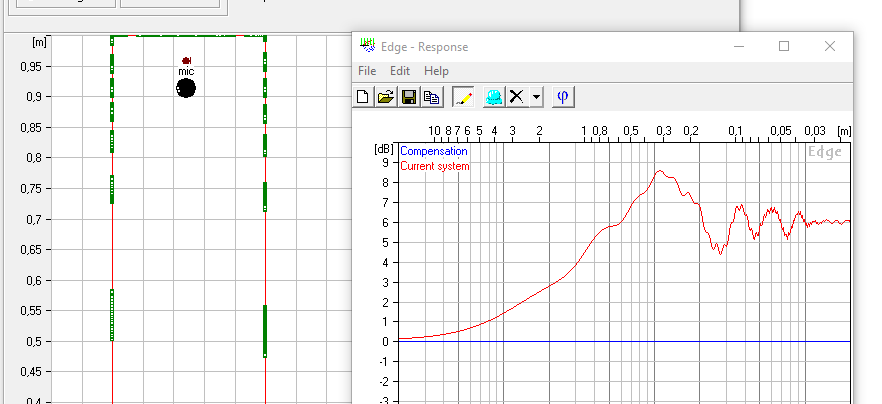Image resolution: width=882 pixels, height=404 pixels.
Task: Open the Edit menu in Edge - Response
Action: (400, 71)
